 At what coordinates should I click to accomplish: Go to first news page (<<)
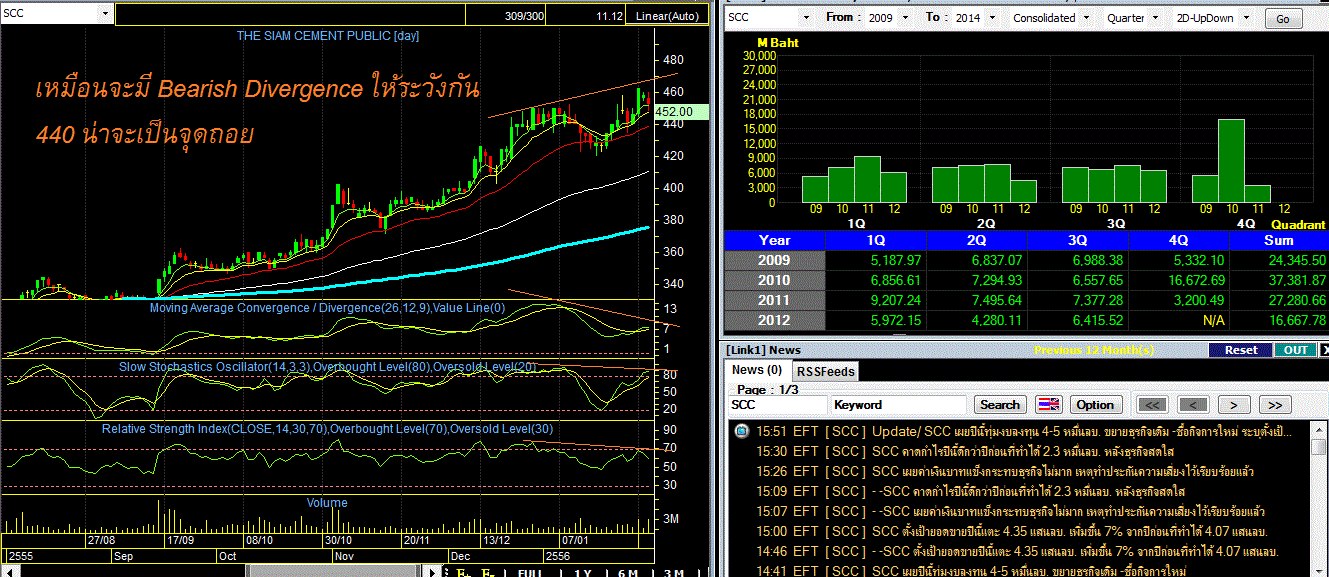click(1153, 405)
